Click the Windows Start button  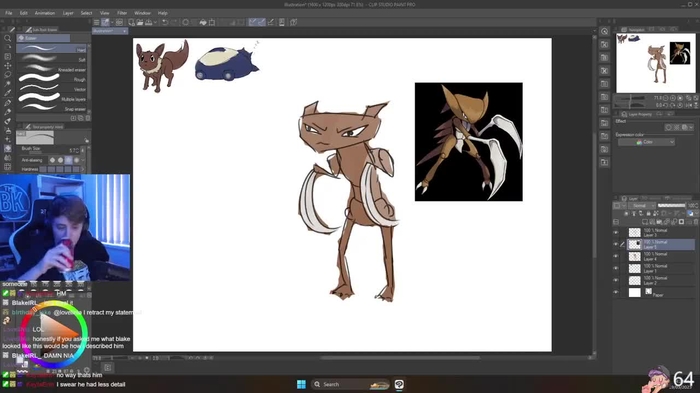[x=301, y=384]
